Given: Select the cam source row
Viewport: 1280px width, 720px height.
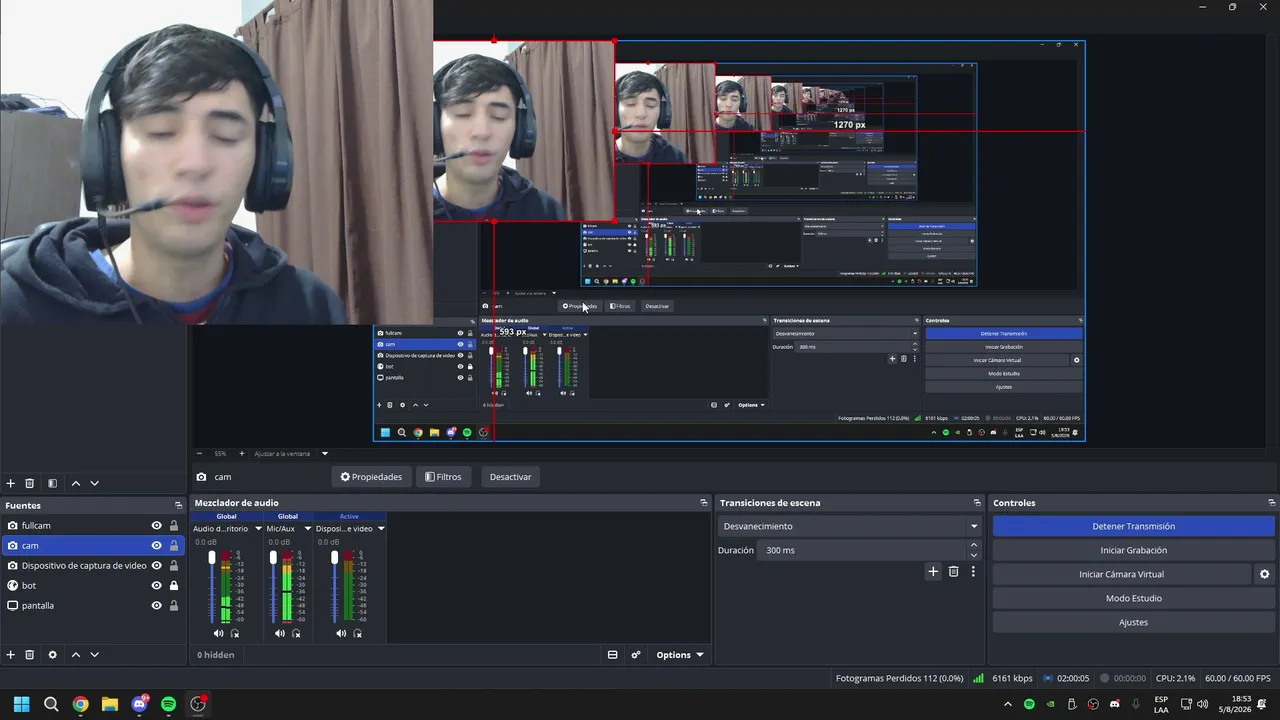Looking at the screenshot, I should coord(92,546).
